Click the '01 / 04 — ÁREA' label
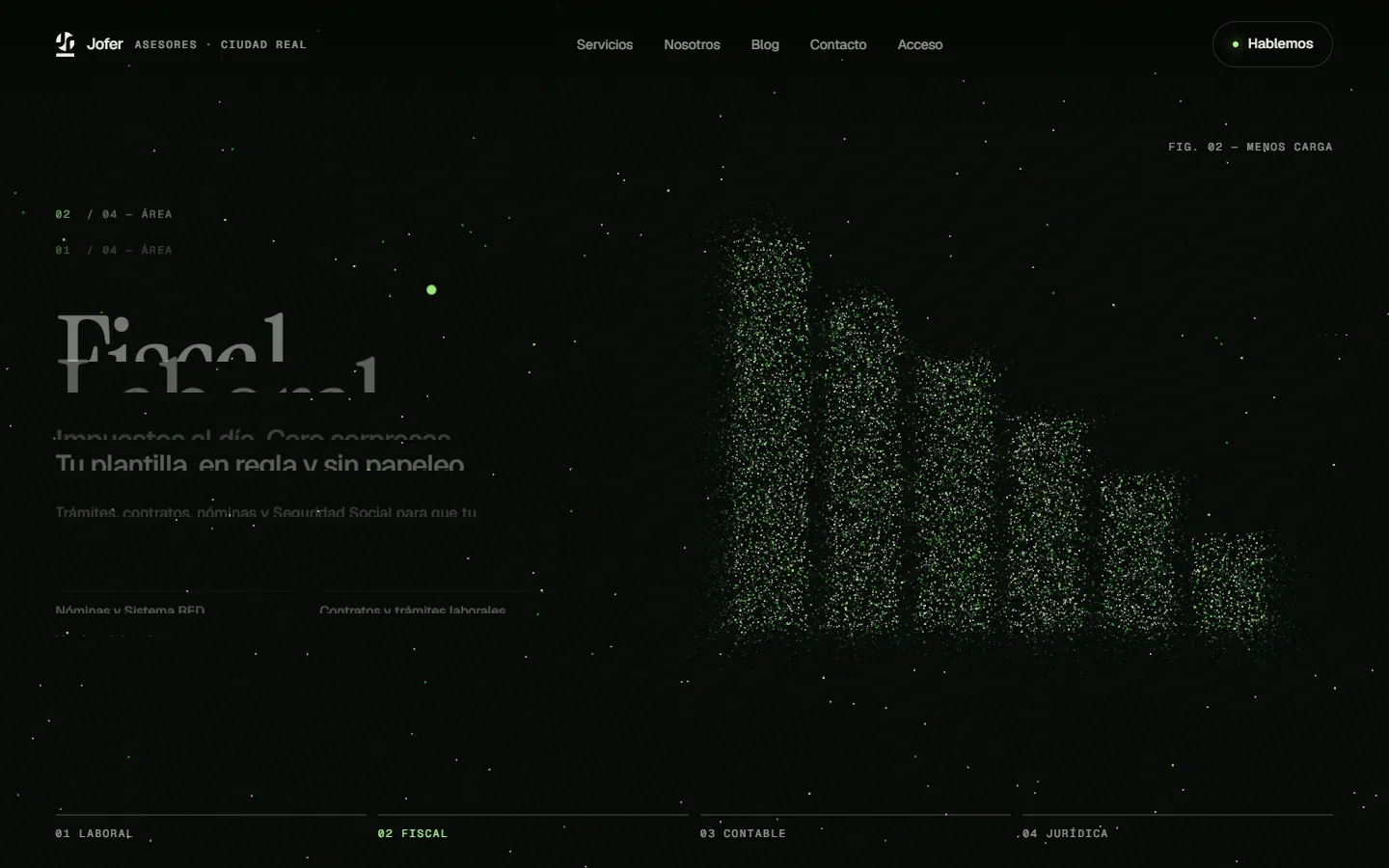 tap(114, 250)
